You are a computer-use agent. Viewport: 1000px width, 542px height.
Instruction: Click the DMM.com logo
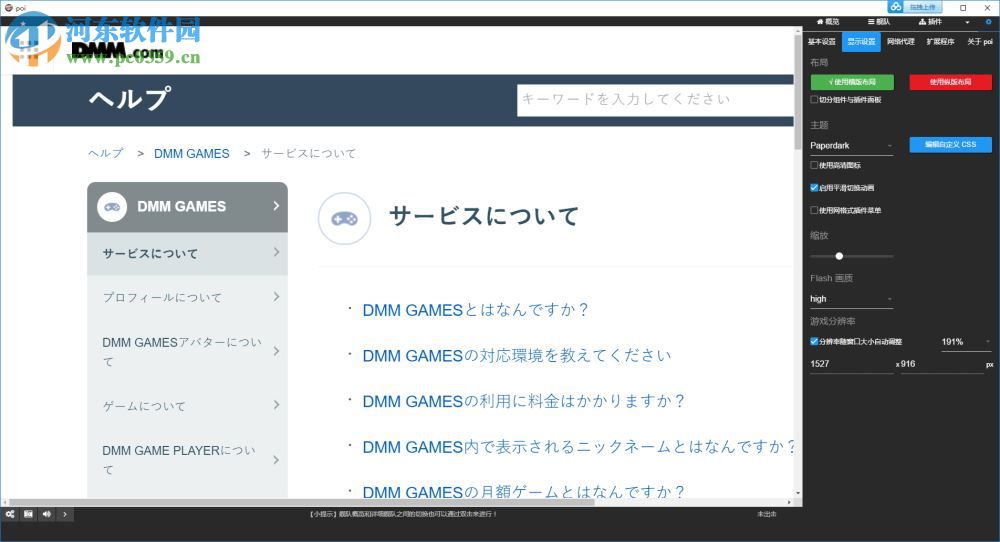[x=117, y=50]
